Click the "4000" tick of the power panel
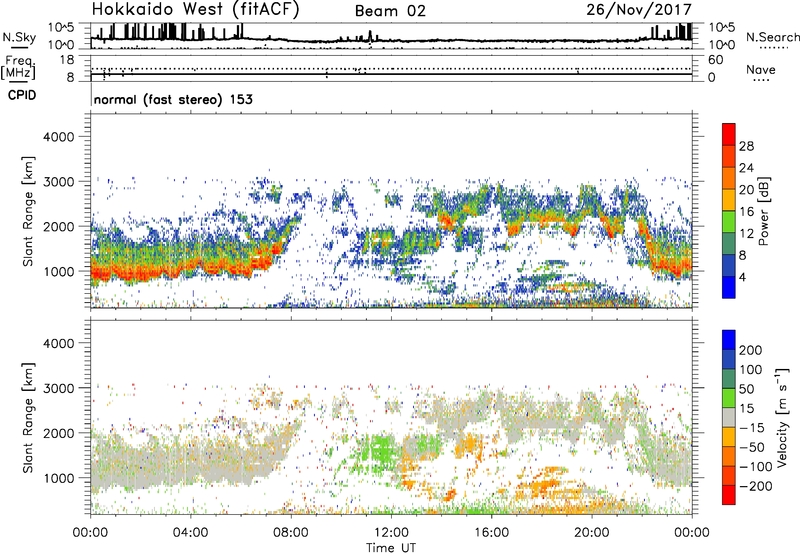Screen dimensions: 800x554 pyautogui.click(x=58, y=137)
